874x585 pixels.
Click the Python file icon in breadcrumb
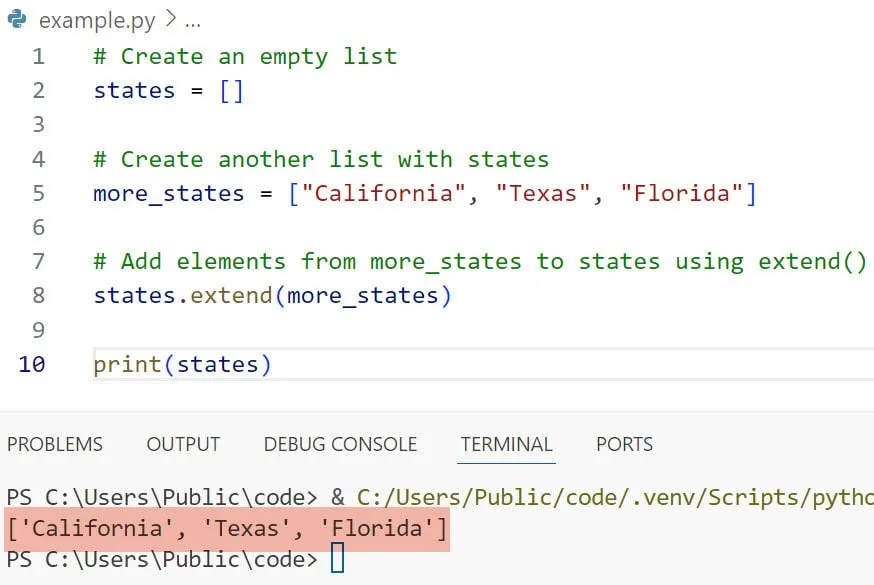(x=17, y=19)
